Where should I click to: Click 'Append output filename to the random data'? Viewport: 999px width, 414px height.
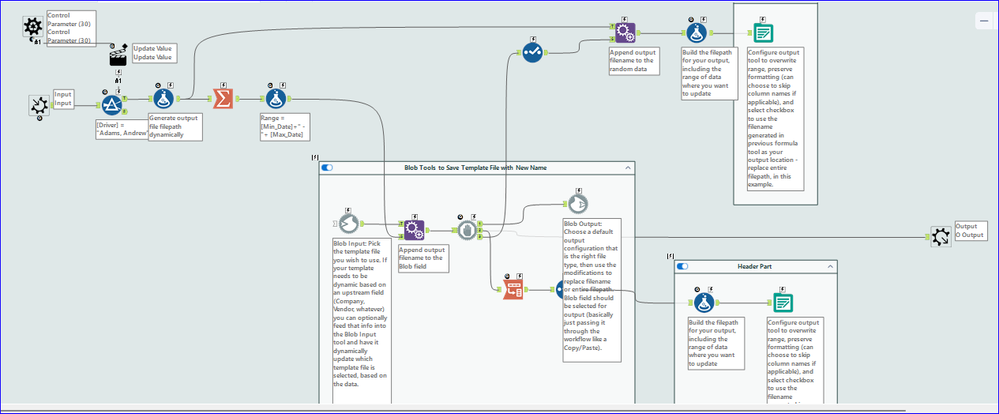[x=635, y=61]
